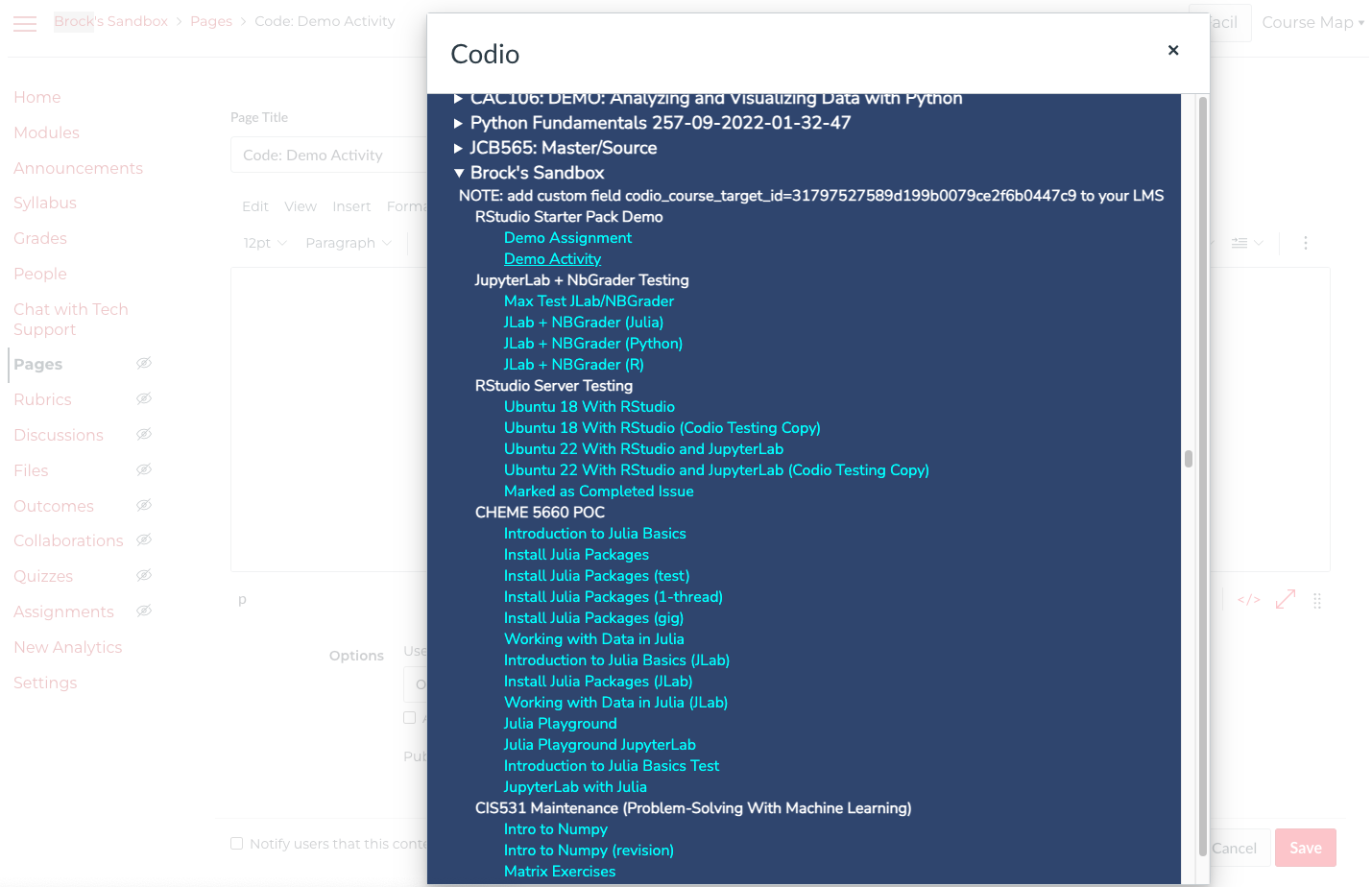This screenshot has width=1372, height=887.
Task: Open Modules in course navigation
Action: [46, 132]
